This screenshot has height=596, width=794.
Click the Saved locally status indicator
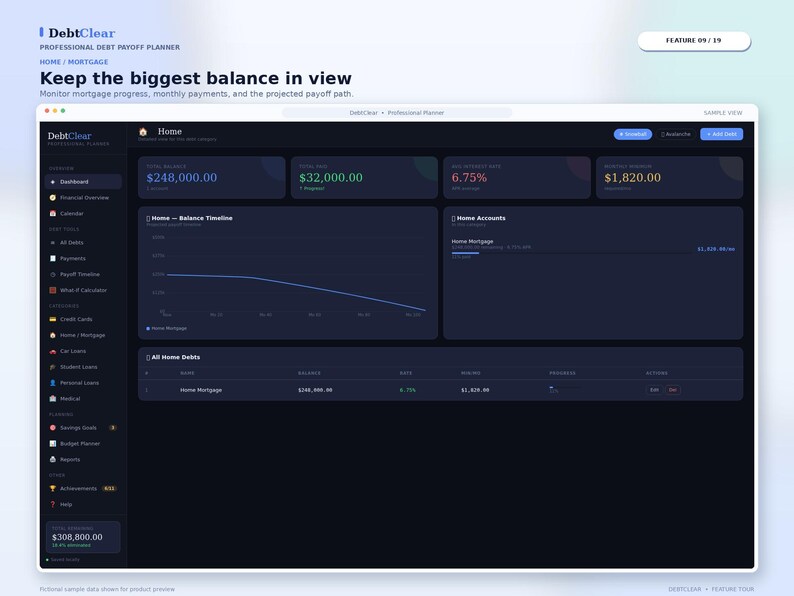[63, 560]
